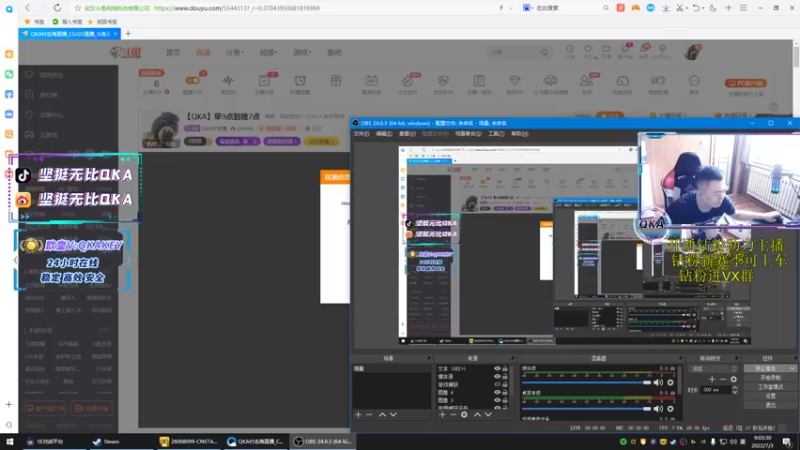Adjust the 300 ms duration stepper arrows
Image resolution: width=800 pixels, height=450 pixels.
click(735, 390)
